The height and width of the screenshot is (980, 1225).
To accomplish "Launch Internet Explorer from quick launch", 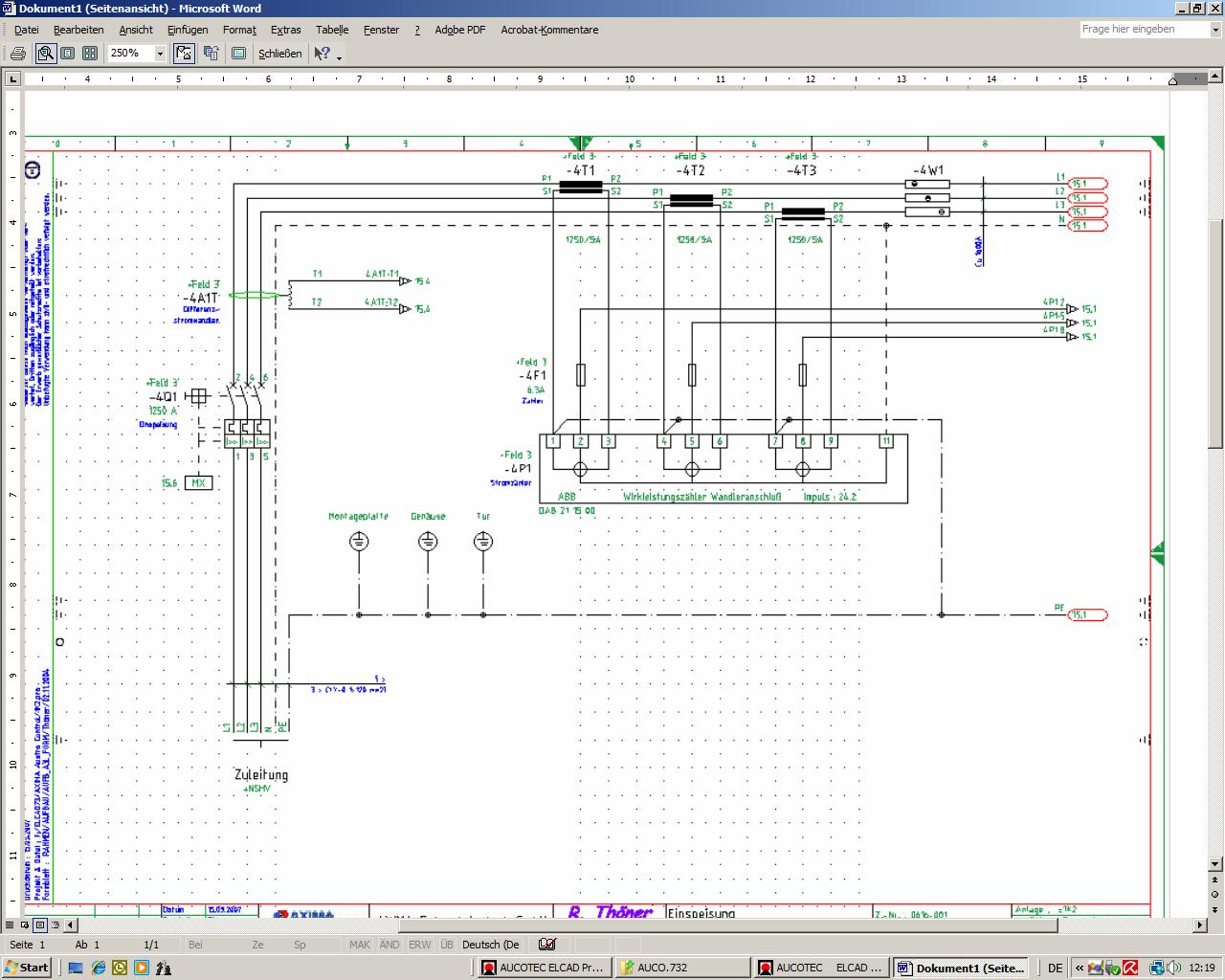I will (x=98, y=968).
